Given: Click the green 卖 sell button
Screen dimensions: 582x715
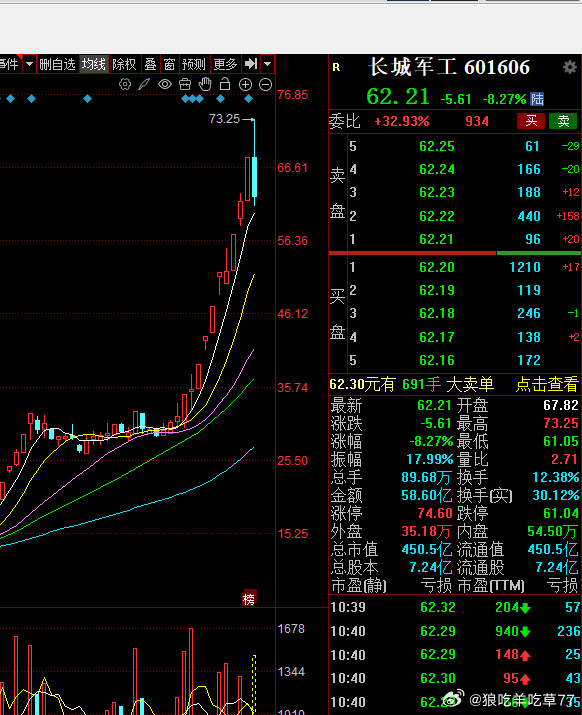Looking at the screenshot, I should pyautogui.click(x=563, y=121).
